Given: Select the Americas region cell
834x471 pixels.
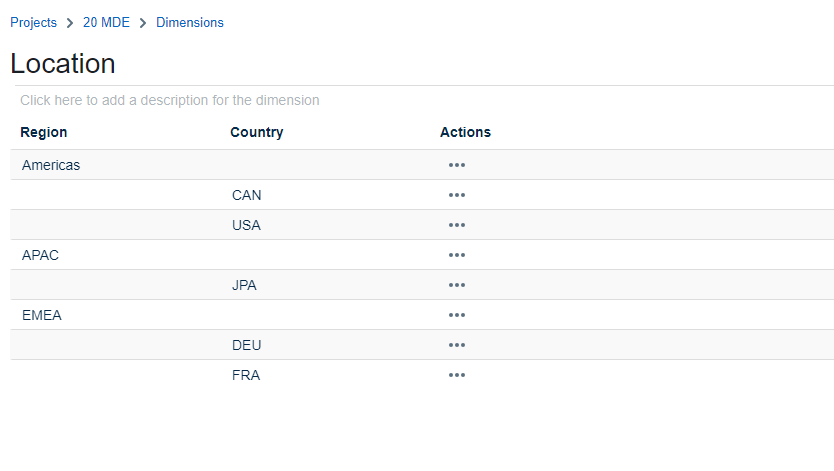Looking at the screenshot, I should [51, 165].
